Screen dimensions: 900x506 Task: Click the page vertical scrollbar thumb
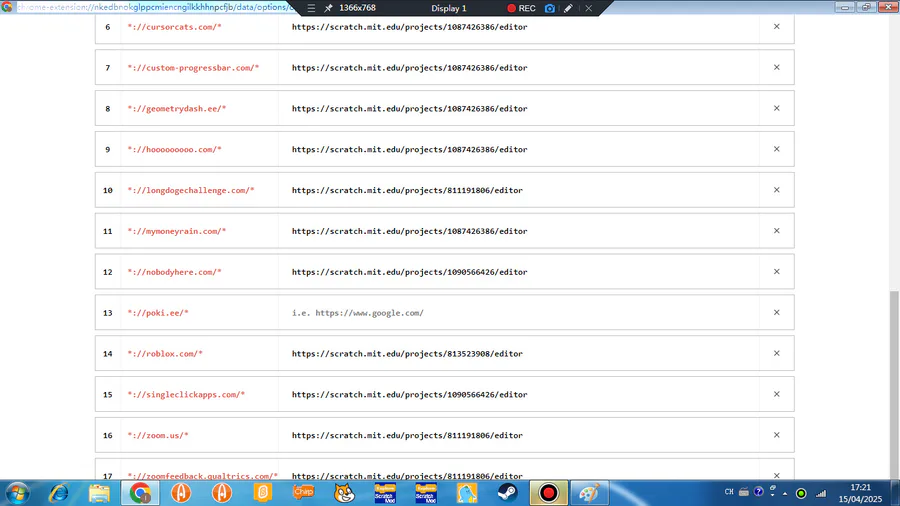[x=894, y=384]
